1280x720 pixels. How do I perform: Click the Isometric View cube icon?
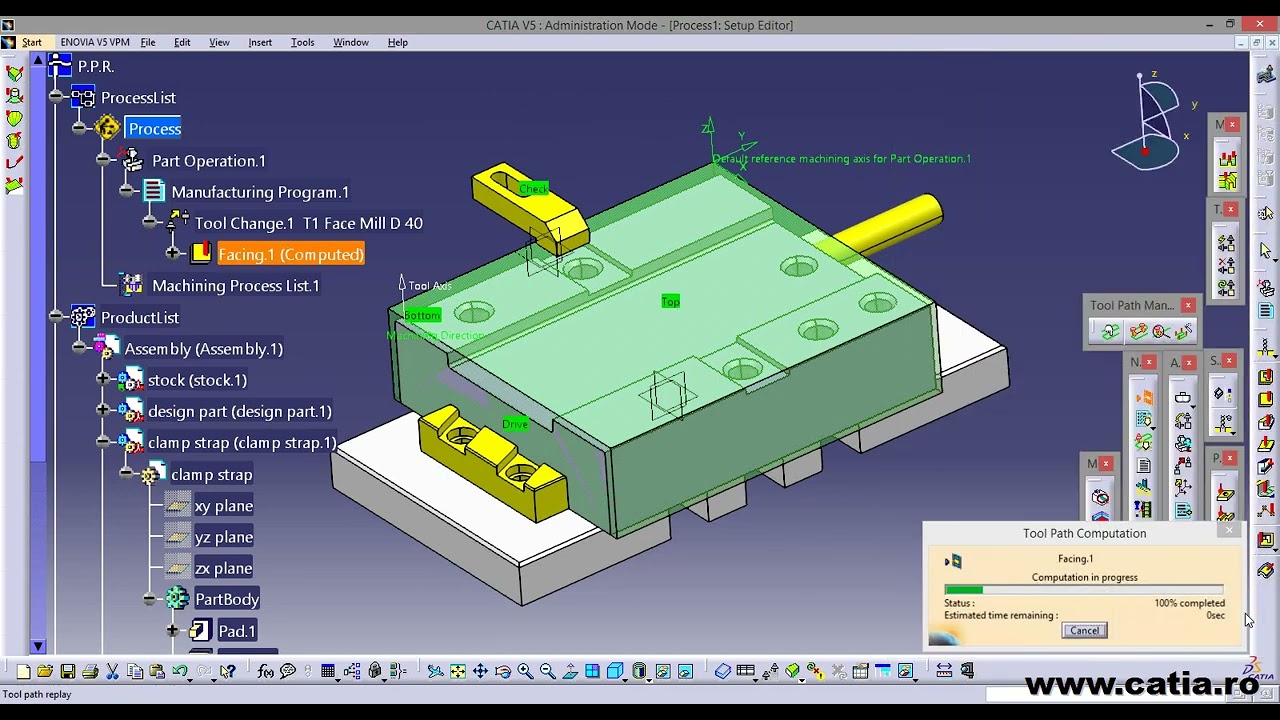[614, 672]
